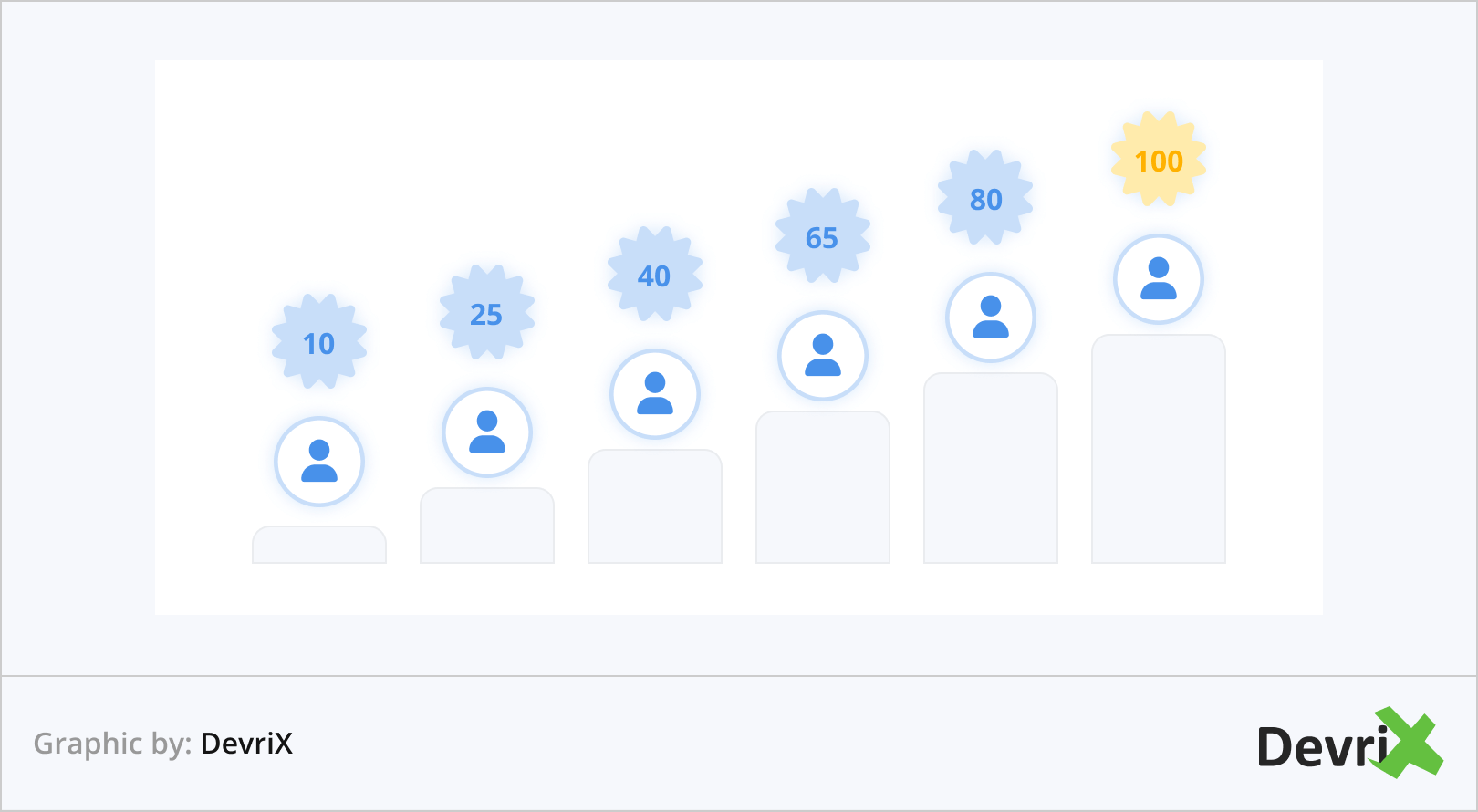Image resolution: width=1478 pixels, height=812 pixels.
Task: Click the shortest bar on the left
Action: coord(319,546)
